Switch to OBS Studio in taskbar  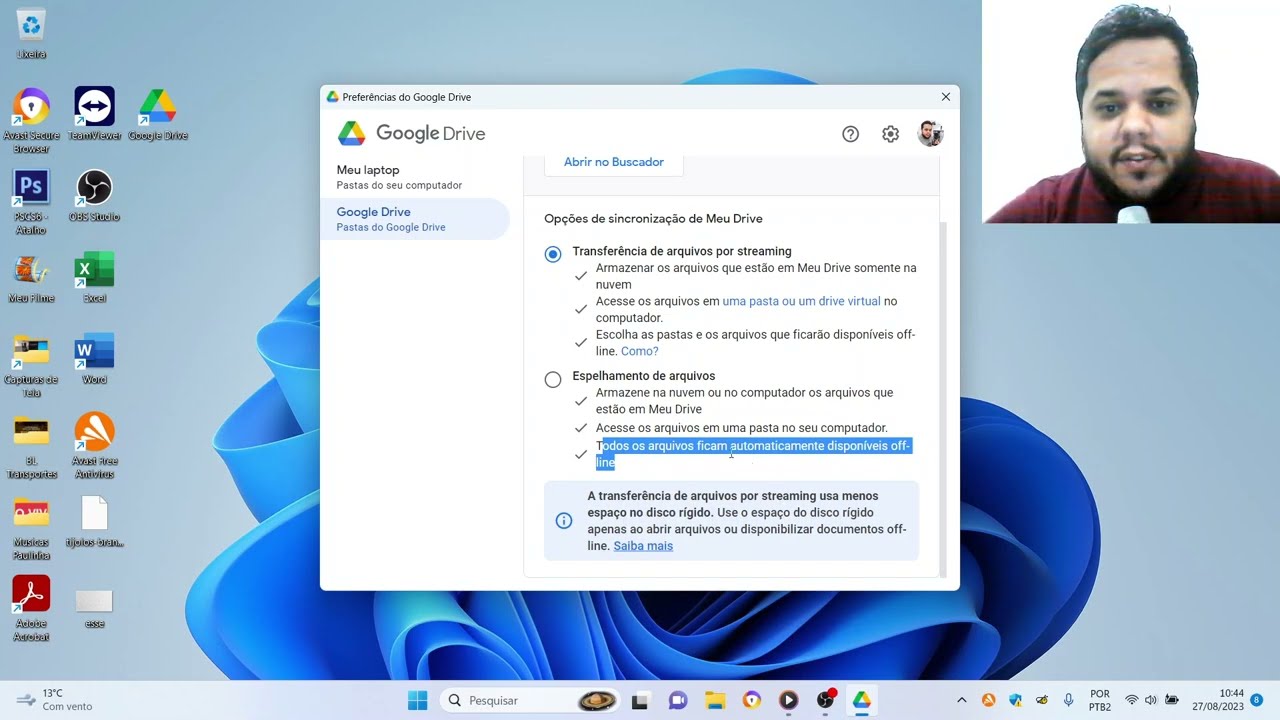[x=825, y=700]
